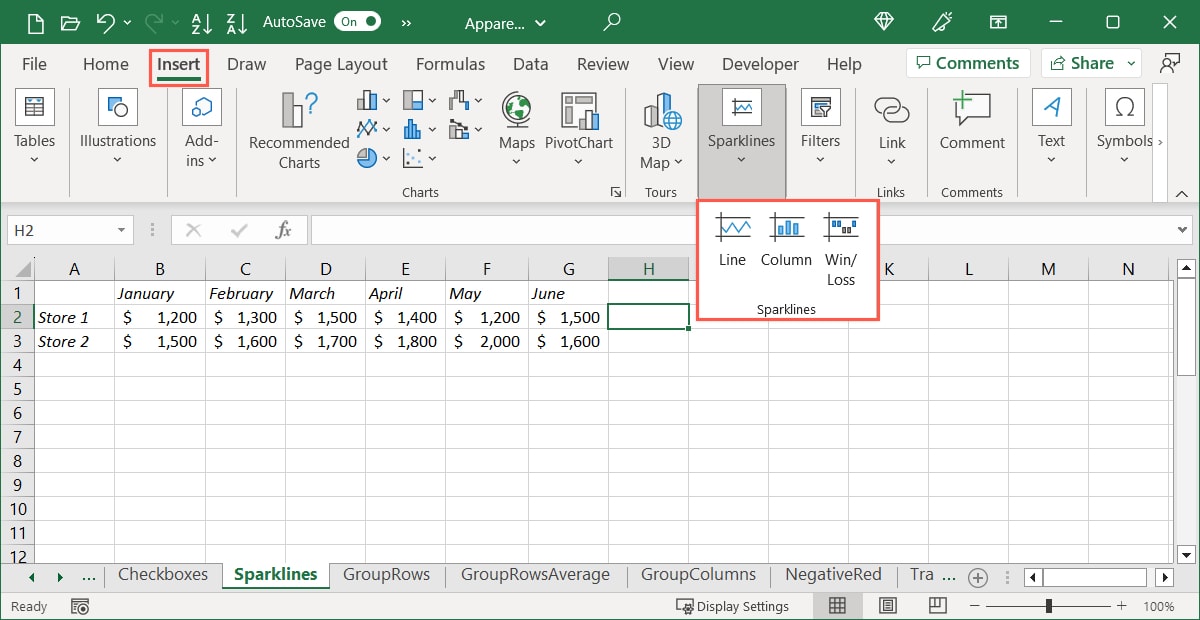Switch to Page Layout view
Image resolution: width=1200 pixels, height=620 pixels.
point(887,605)
